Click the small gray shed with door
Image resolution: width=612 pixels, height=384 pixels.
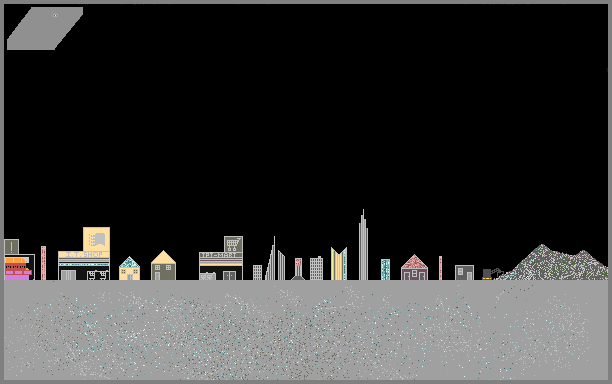(464, 272)
